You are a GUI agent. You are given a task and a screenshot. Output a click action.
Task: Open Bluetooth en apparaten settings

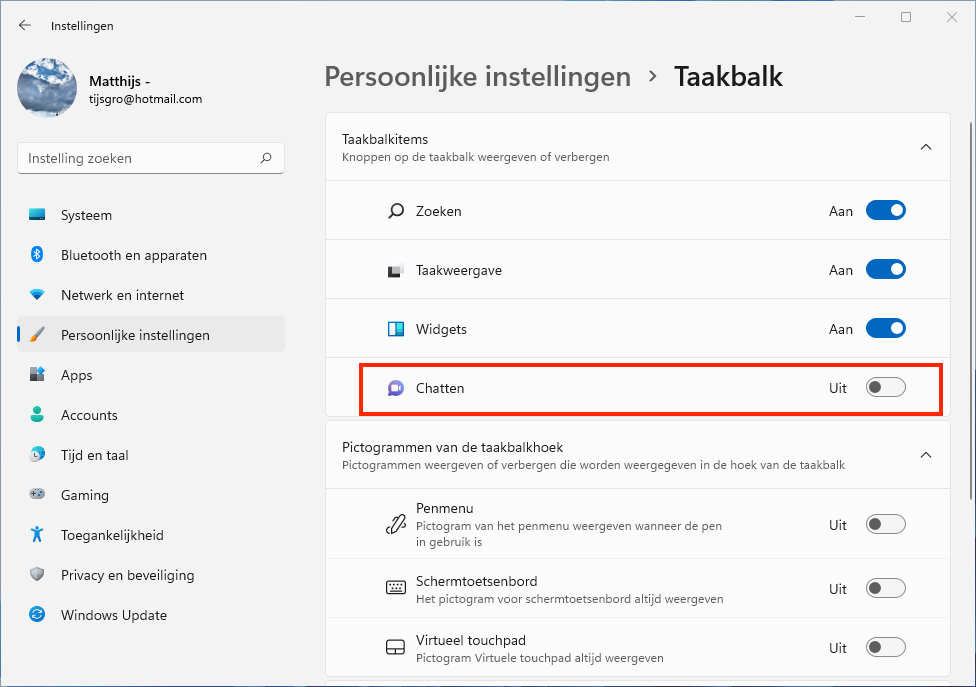(x=133, y=255)
